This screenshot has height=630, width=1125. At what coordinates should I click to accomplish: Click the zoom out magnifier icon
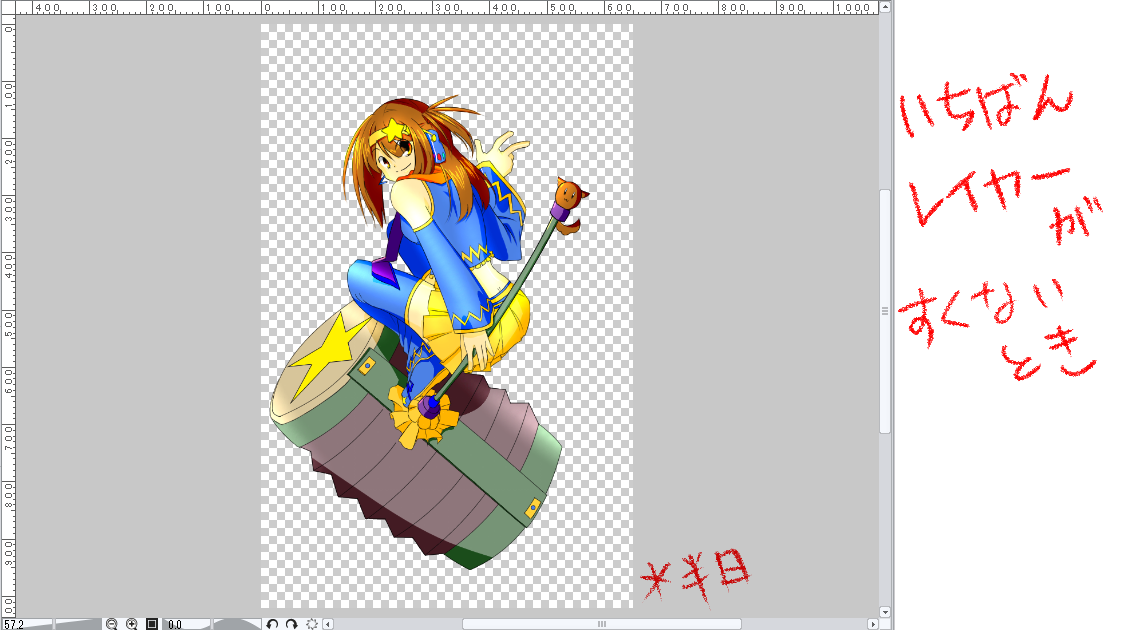(112, 624)
